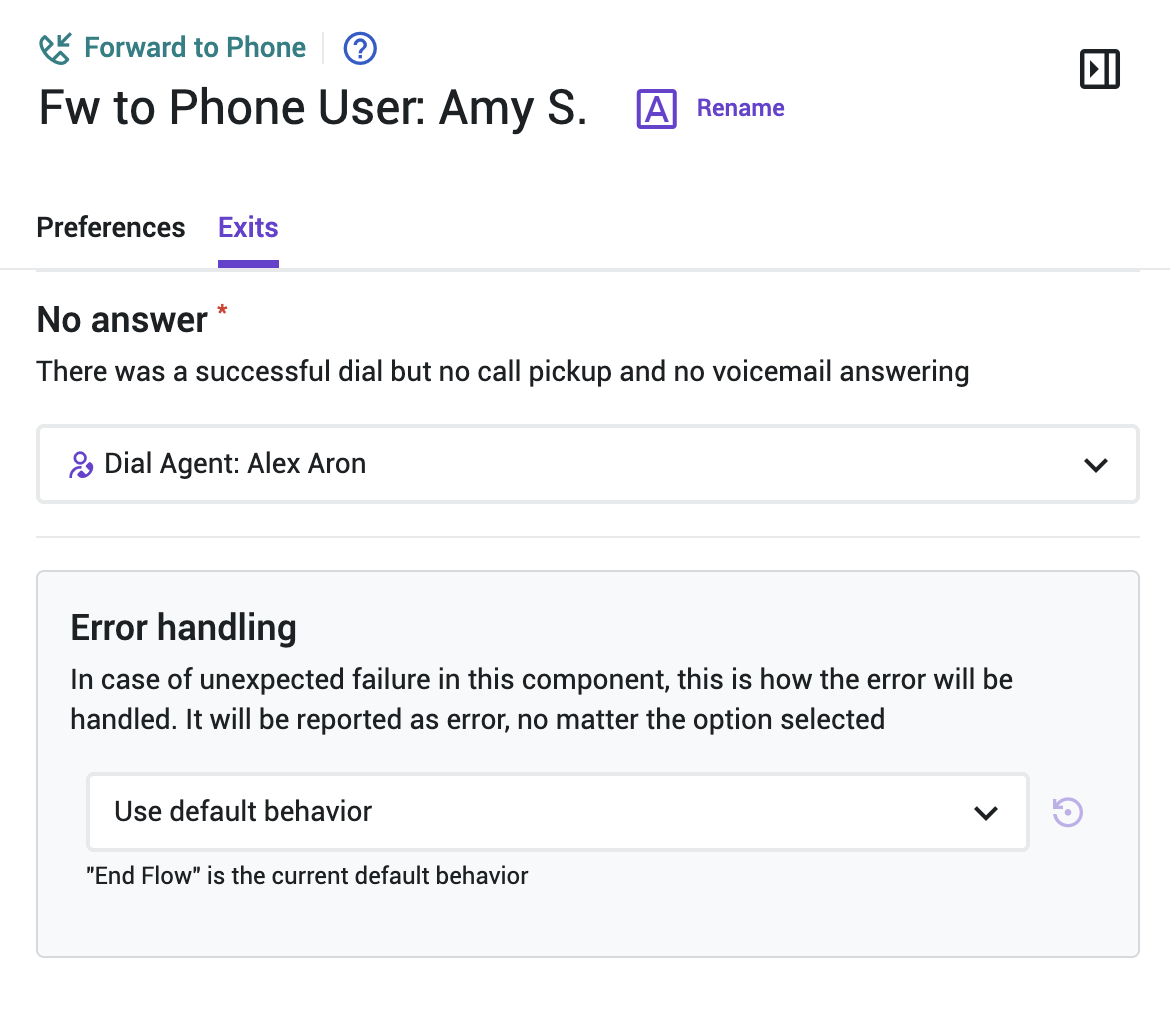The height and width of the screenshot is (1024, 1170).
Task: Reset error handling with the restore icon
Action: [1067, 812]
